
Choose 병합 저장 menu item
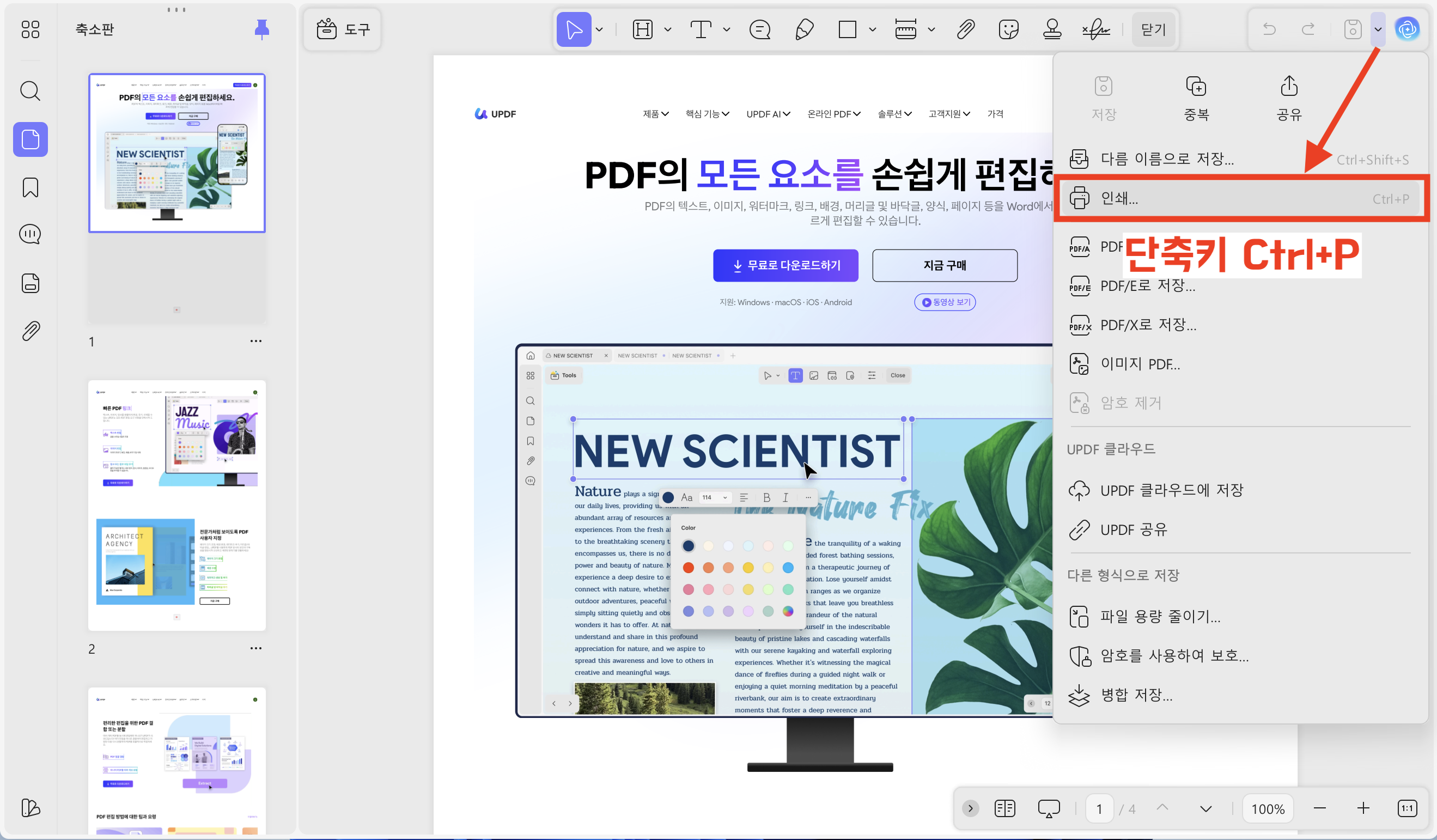point(1241,695)
